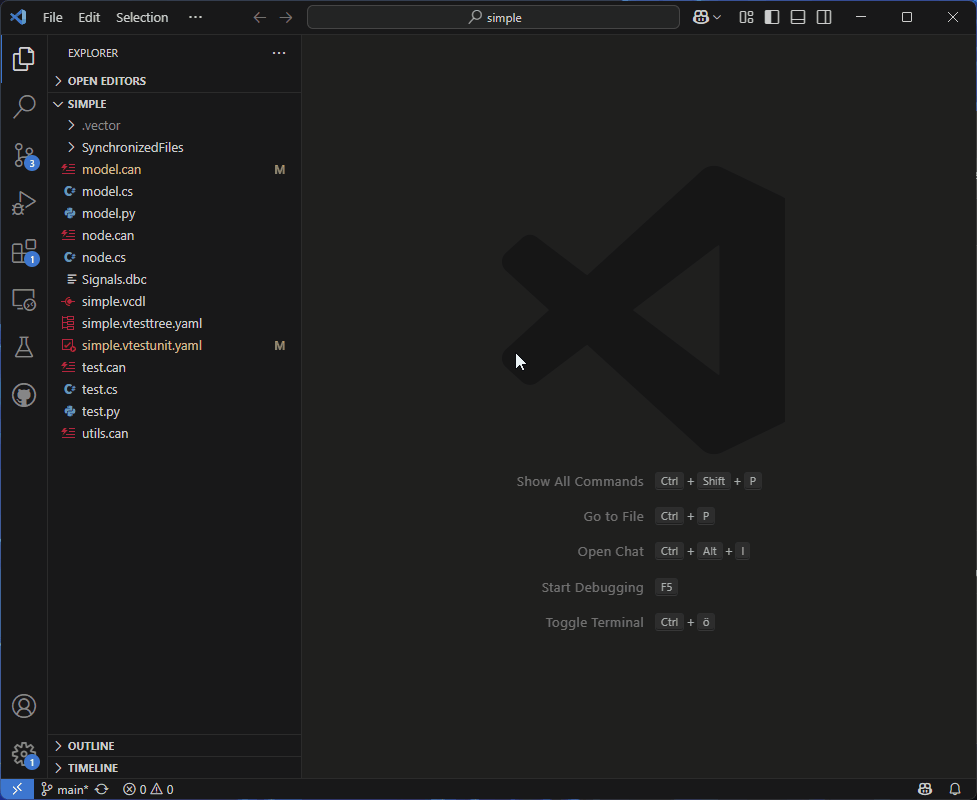The image size is (977, 800).
Task: Open simple.vcdl file
Action: (x=174, y=302)
